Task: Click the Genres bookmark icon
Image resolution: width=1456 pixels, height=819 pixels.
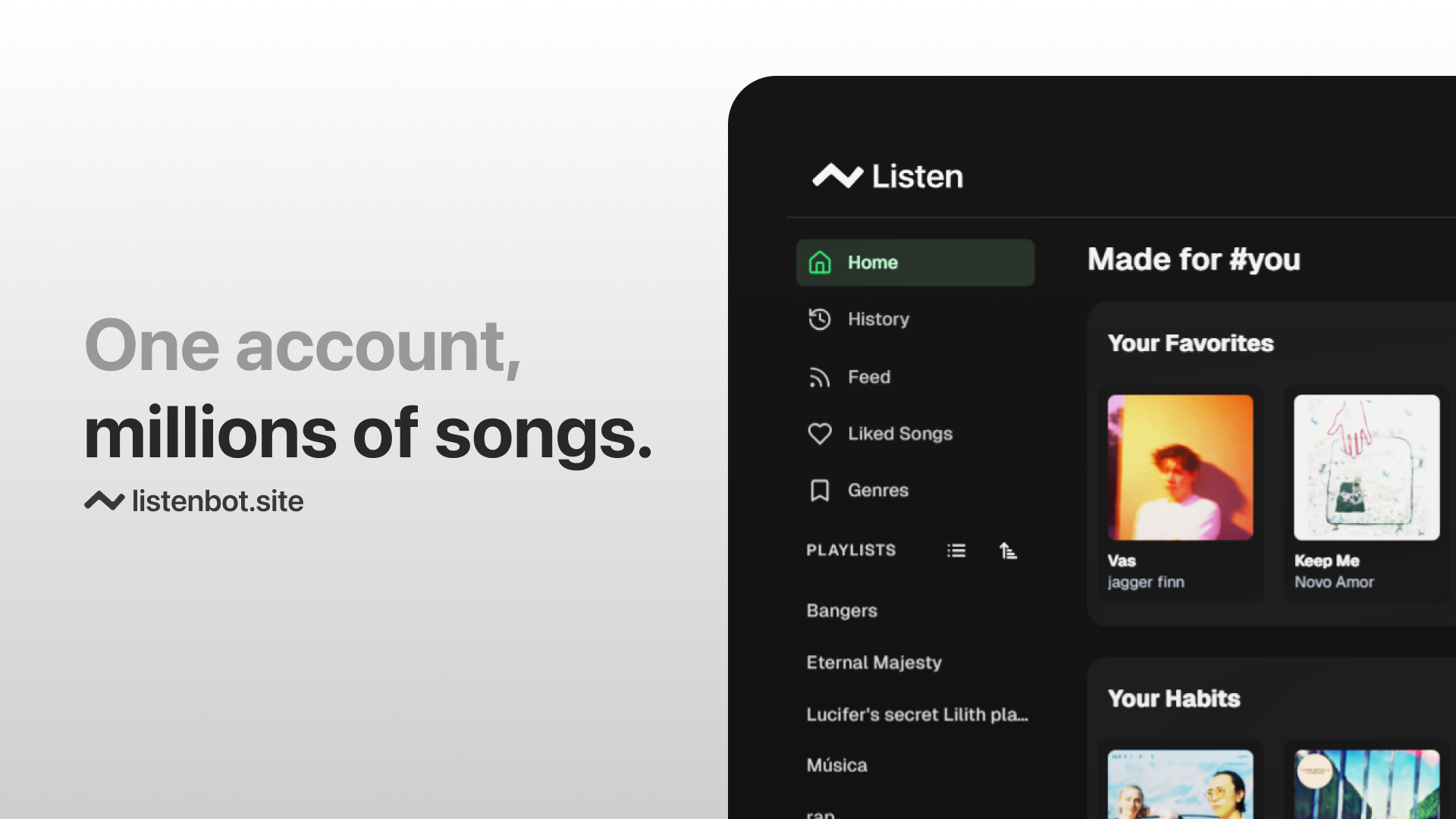Action: point(820,491)
